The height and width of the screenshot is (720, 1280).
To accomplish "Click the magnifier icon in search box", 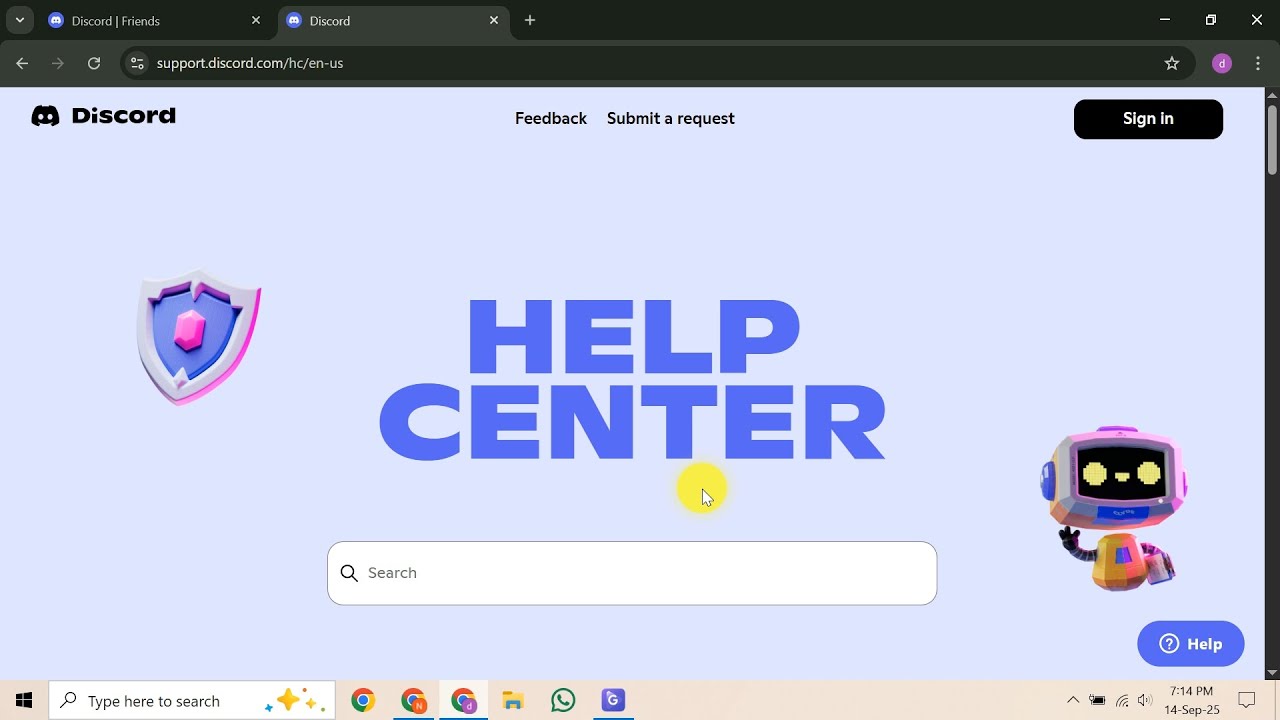I will pos(349,573).
